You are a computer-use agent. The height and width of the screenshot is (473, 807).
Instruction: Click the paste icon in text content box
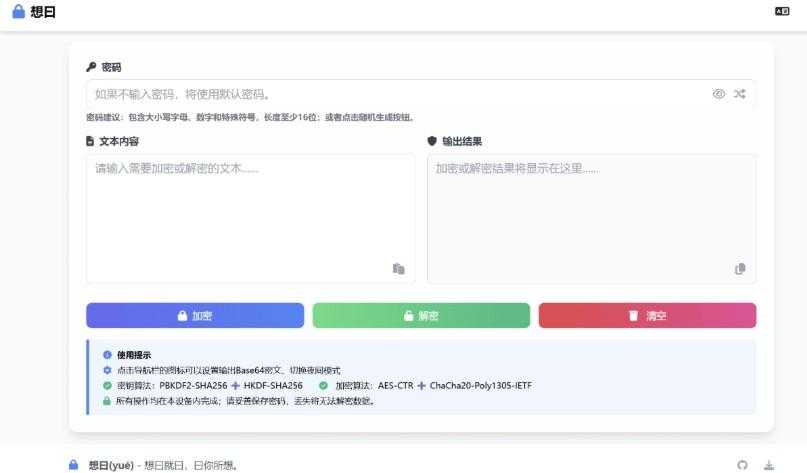(398, 268)
